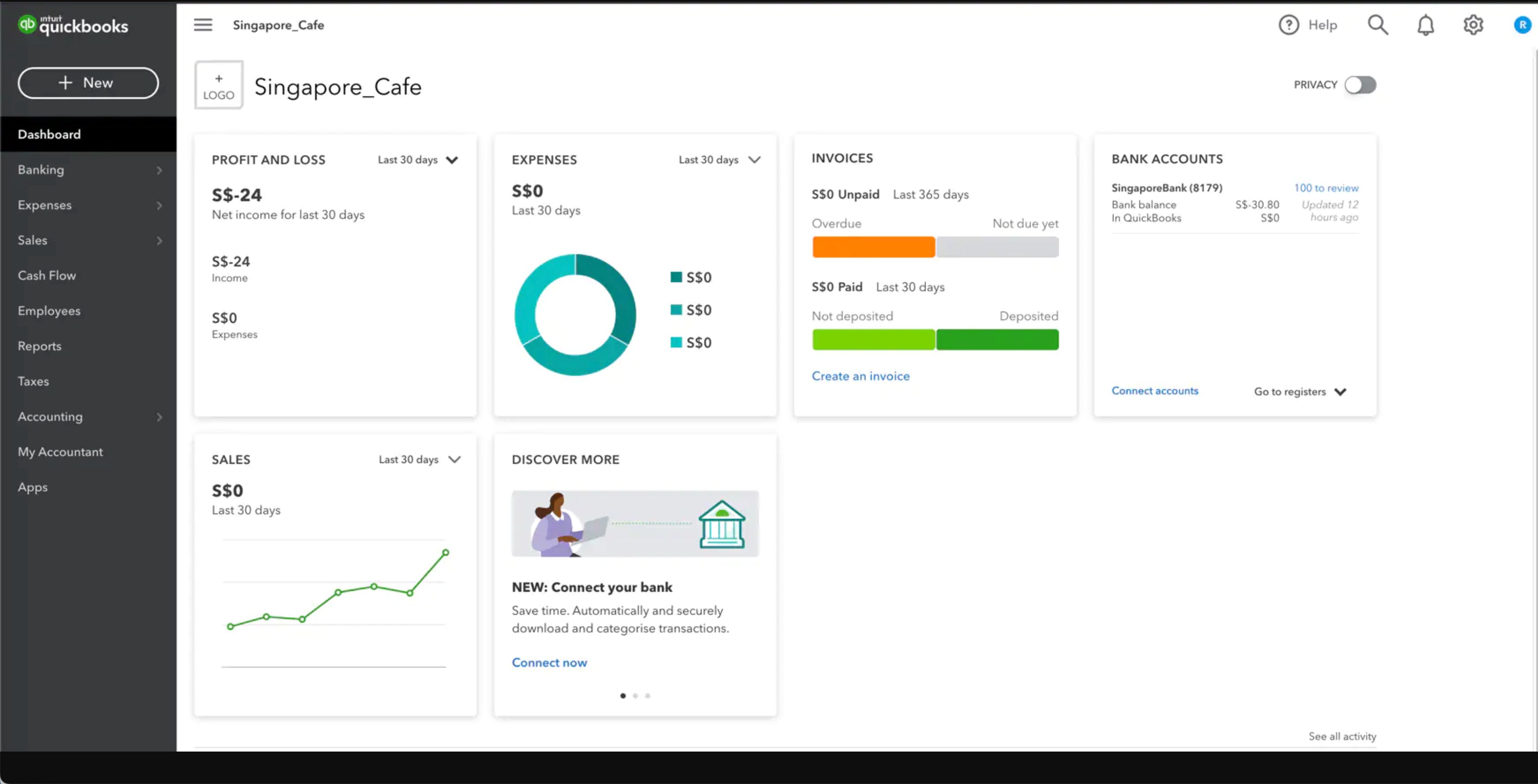
Task: Click Connect now in Discover More card
Action: (x=549, y=662)
